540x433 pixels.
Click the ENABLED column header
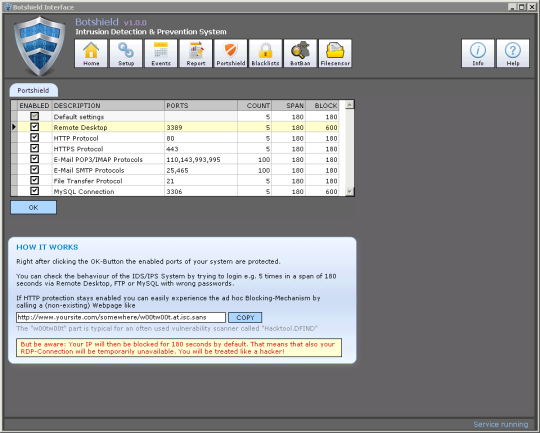34,105
